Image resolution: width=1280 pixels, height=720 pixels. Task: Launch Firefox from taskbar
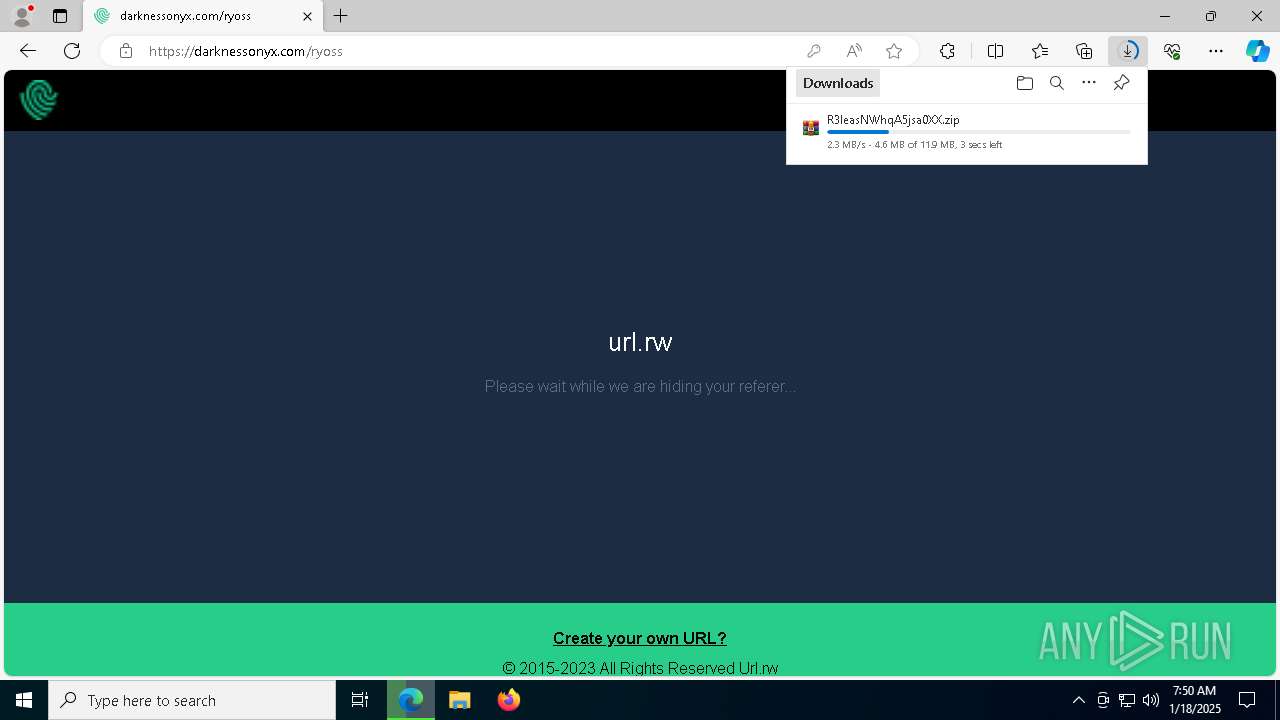(x=509, y=700)
